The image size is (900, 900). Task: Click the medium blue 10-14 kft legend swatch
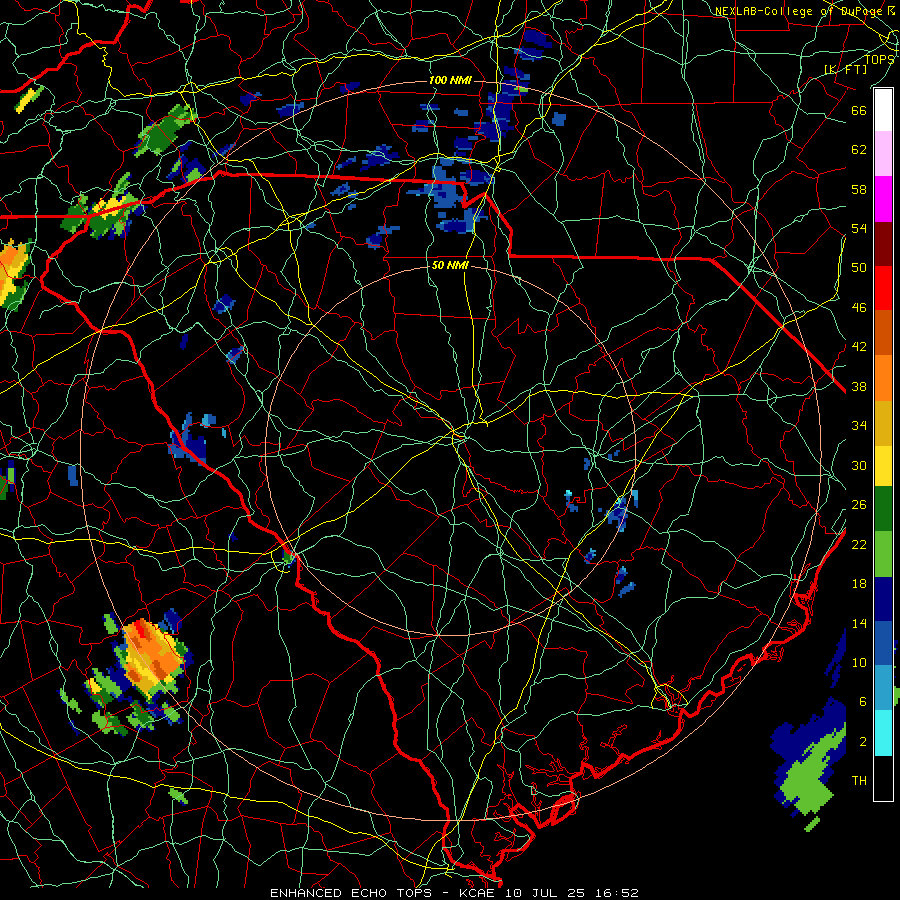pos(883,643)
